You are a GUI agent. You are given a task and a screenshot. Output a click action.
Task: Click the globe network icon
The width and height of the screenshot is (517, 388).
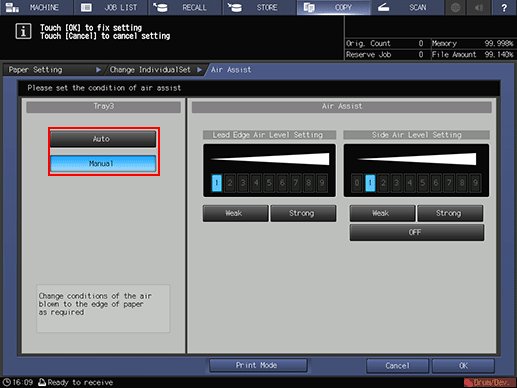pos(455,7)
